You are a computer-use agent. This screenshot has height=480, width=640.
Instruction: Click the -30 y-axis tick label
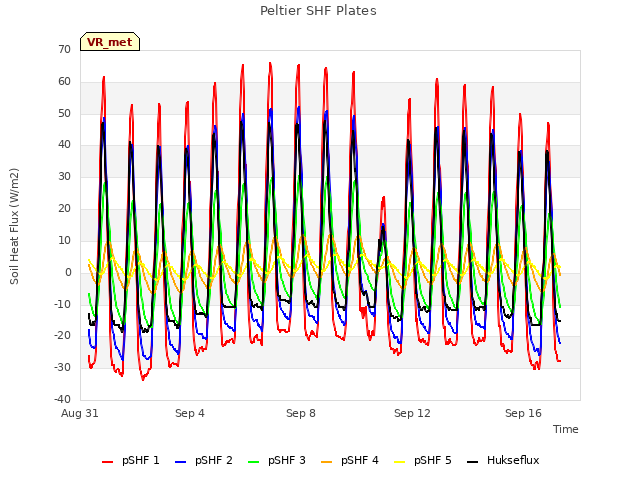tap(63, 367)
